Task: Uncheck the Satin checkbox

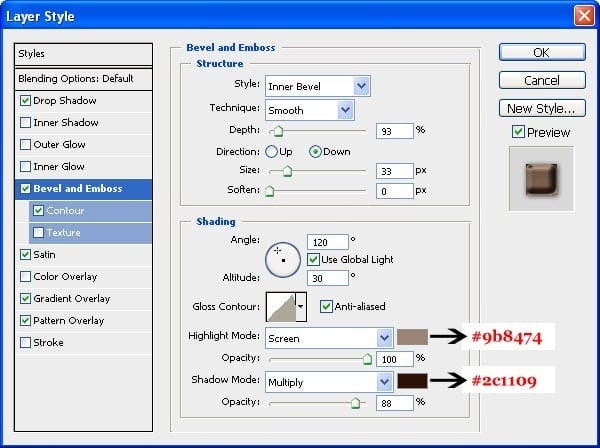Action: (x=25, y=254)
